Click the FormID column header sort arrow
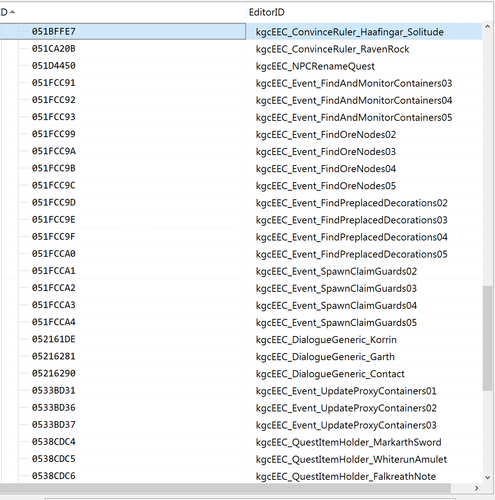This screenshot has height=500, width=495. [x=12, y=12]
